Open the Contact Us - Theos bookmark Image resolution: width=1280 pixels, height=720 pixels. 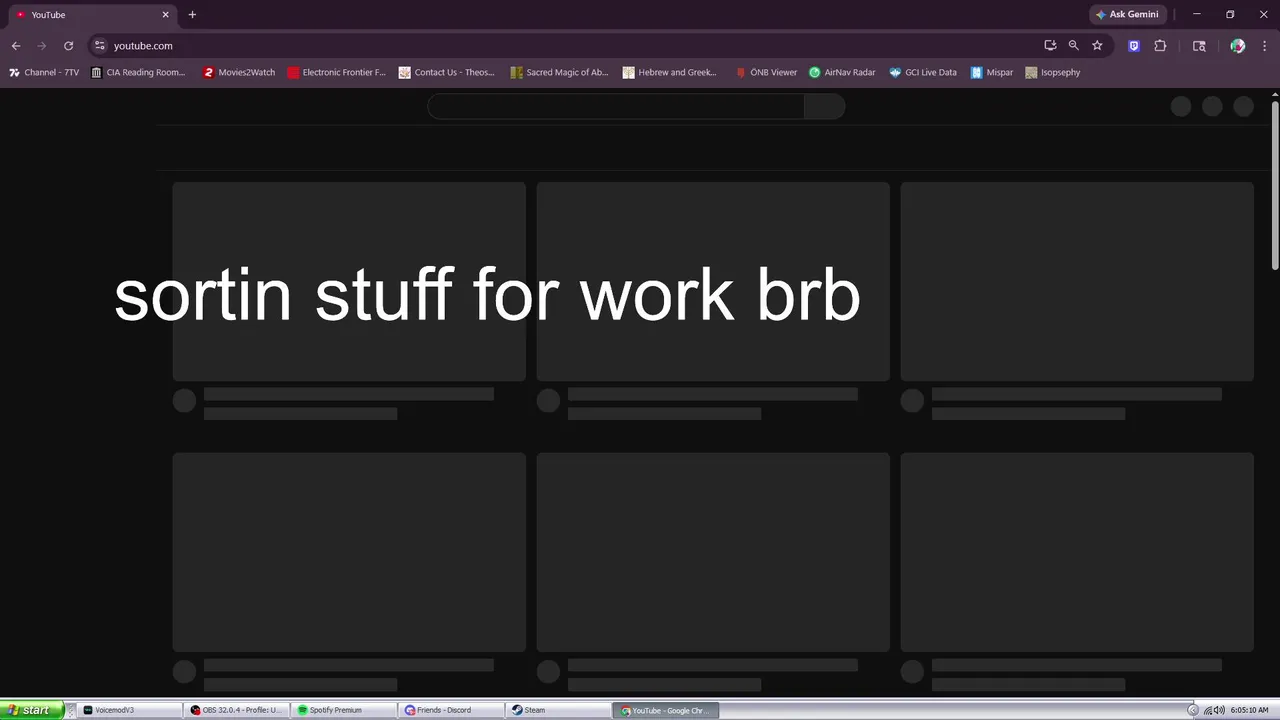[x=447, y=73]
